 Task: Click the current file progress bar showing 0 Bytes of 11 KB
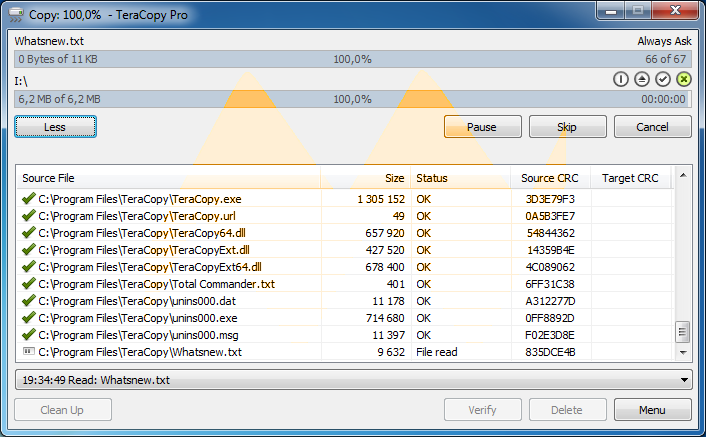353,59
